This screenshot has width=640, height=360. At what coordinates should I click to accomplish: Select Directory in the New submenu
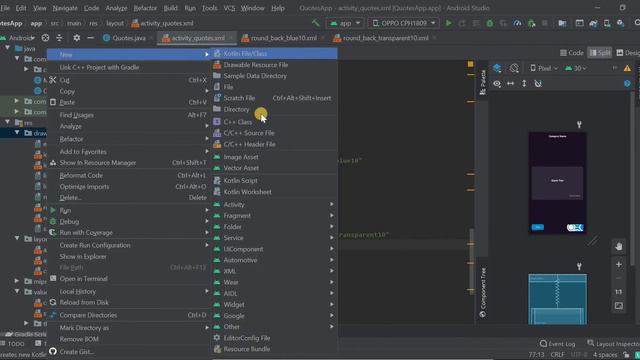click(273, 109)
